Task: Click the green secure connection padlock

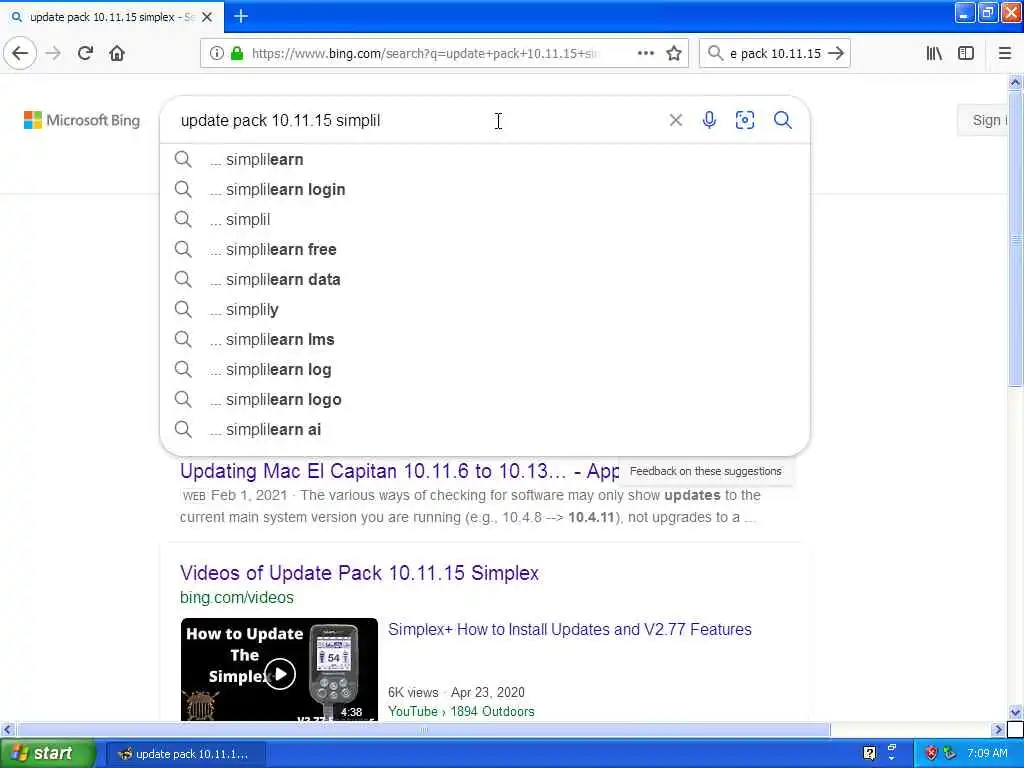Action: (237, 54)
